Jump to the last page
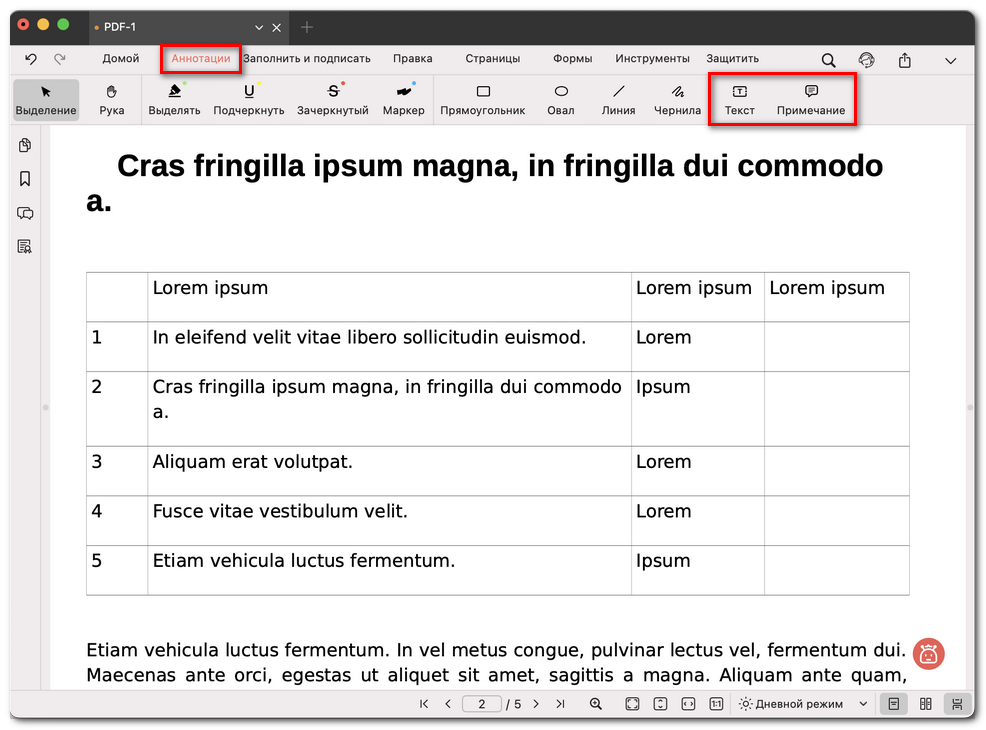Viewport: 986px width, 730px height. click(x=560, y=704)
